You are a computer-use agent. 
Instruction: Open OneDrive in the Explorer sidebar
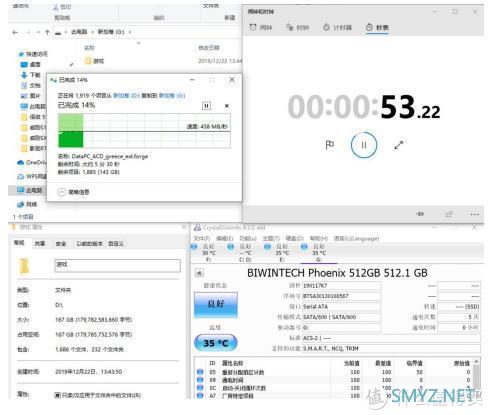[x=31, y=162]
